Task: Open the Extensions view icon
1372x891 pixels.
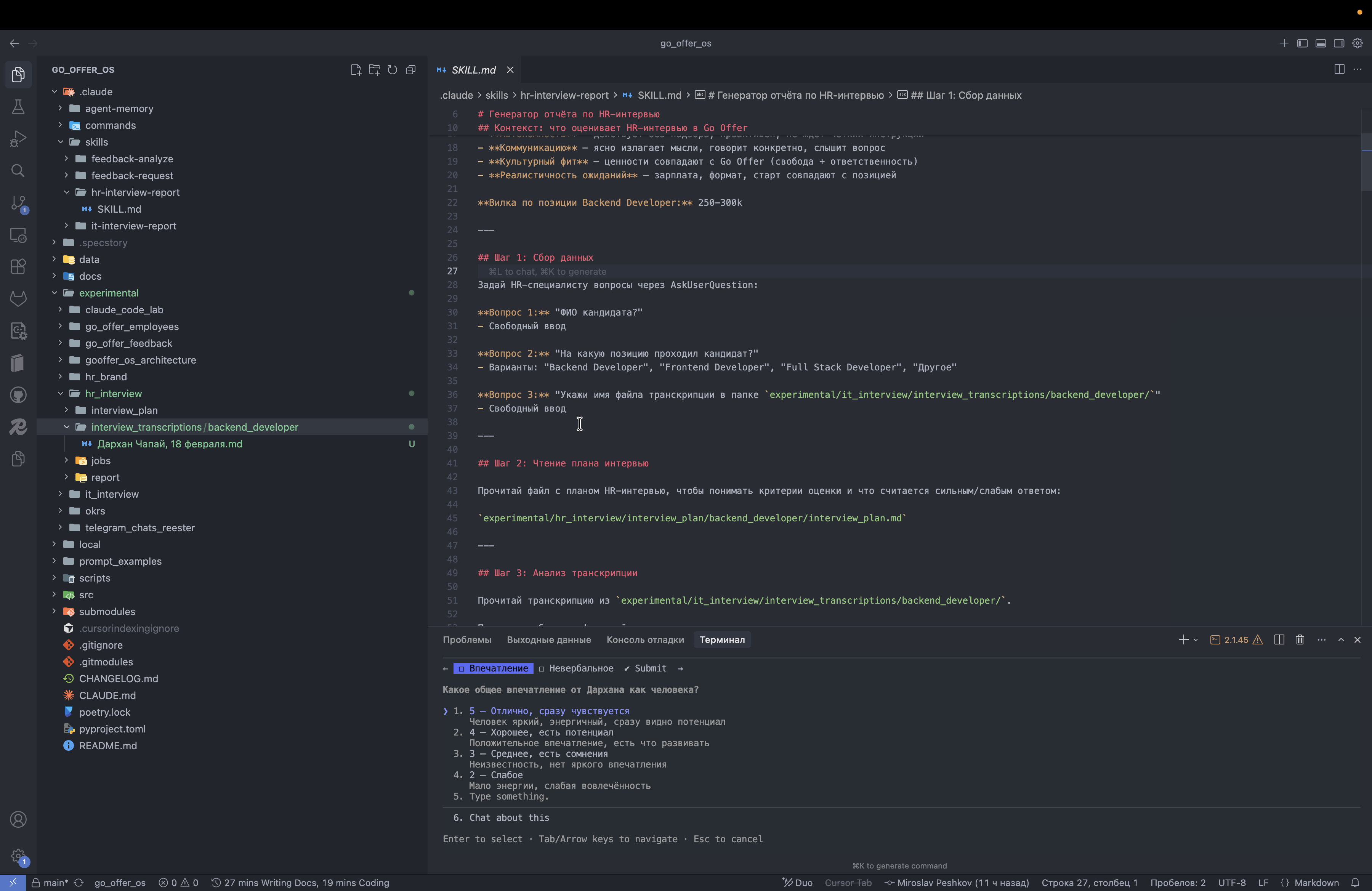Action: click(x=18, y=266)
